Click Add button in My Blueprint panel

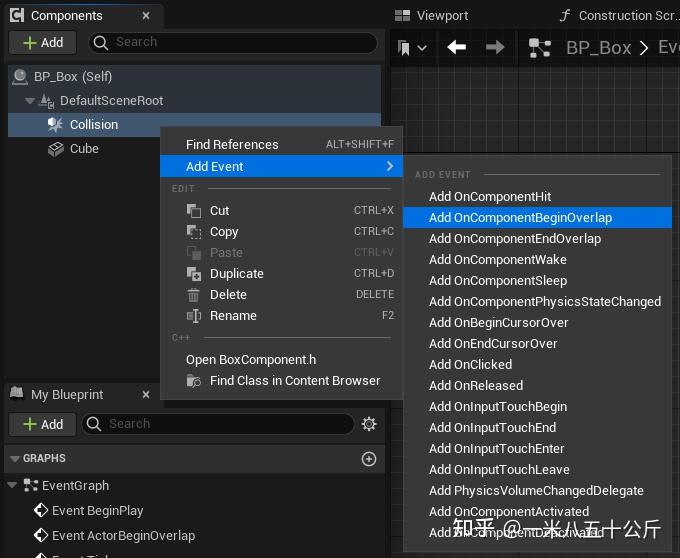pos(42,424)
